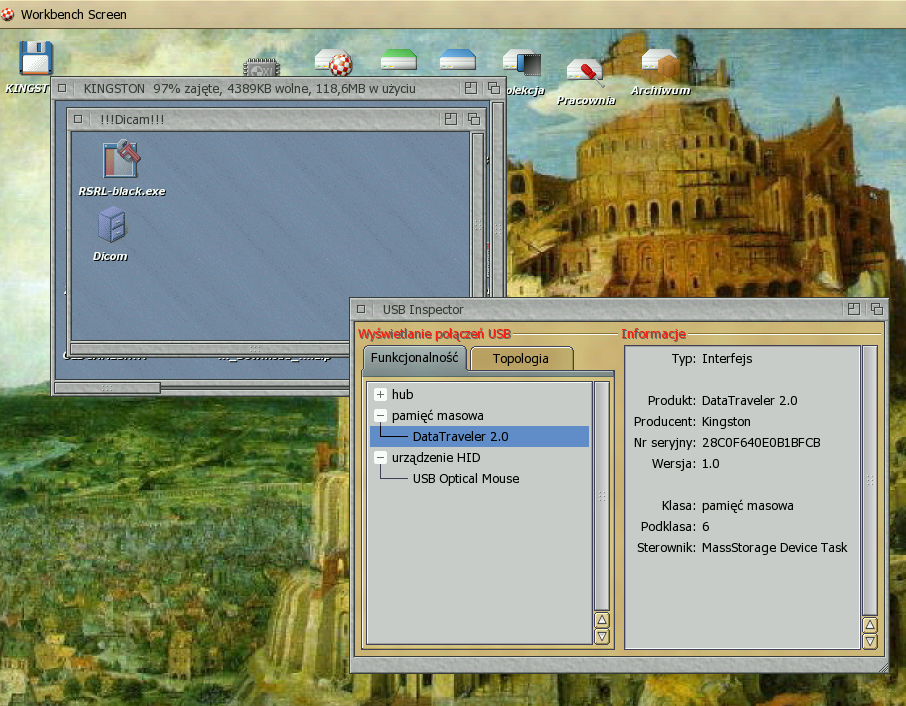Switch to the Topologia tab
The height and width of the screenshot is (706, 906).
(521, 358)
